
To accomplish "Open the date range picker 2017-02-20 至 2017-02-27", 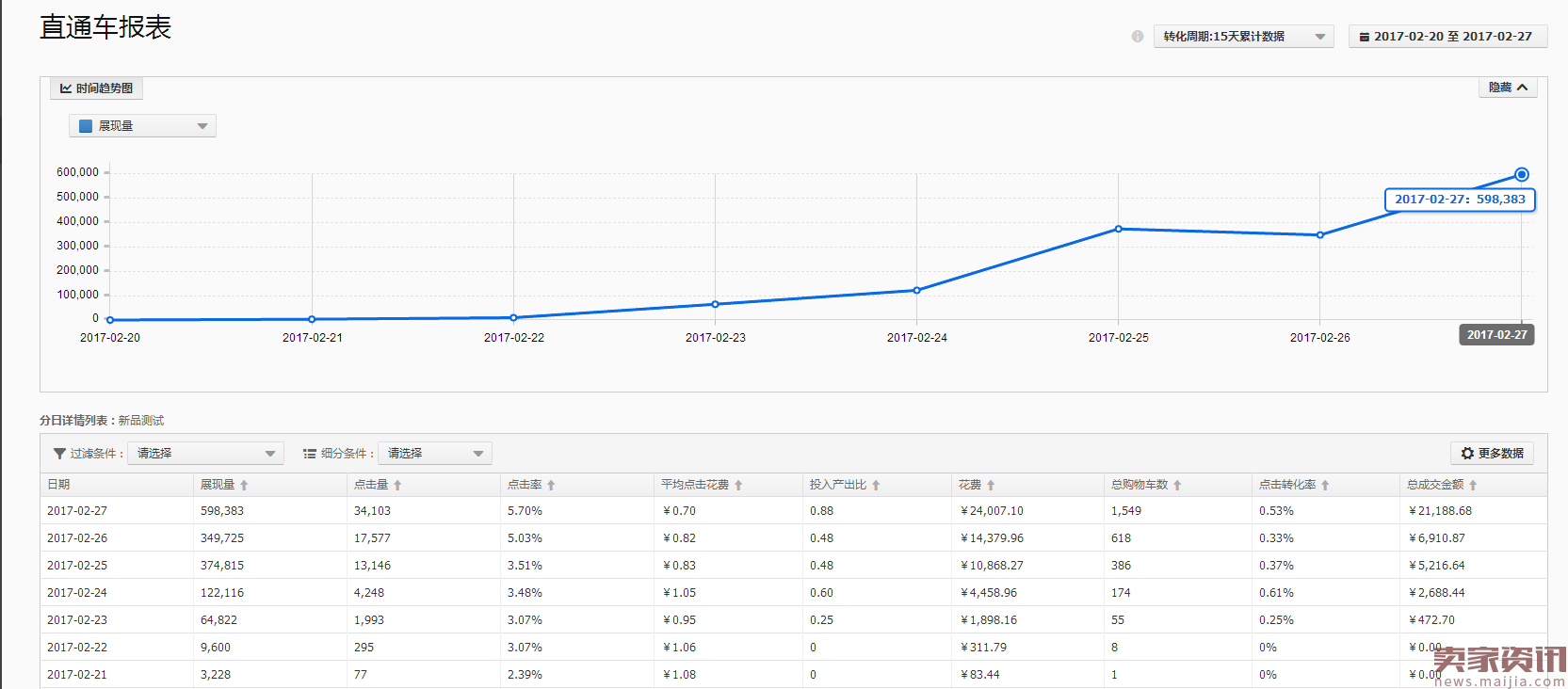I will click(x=1447, y=37).
